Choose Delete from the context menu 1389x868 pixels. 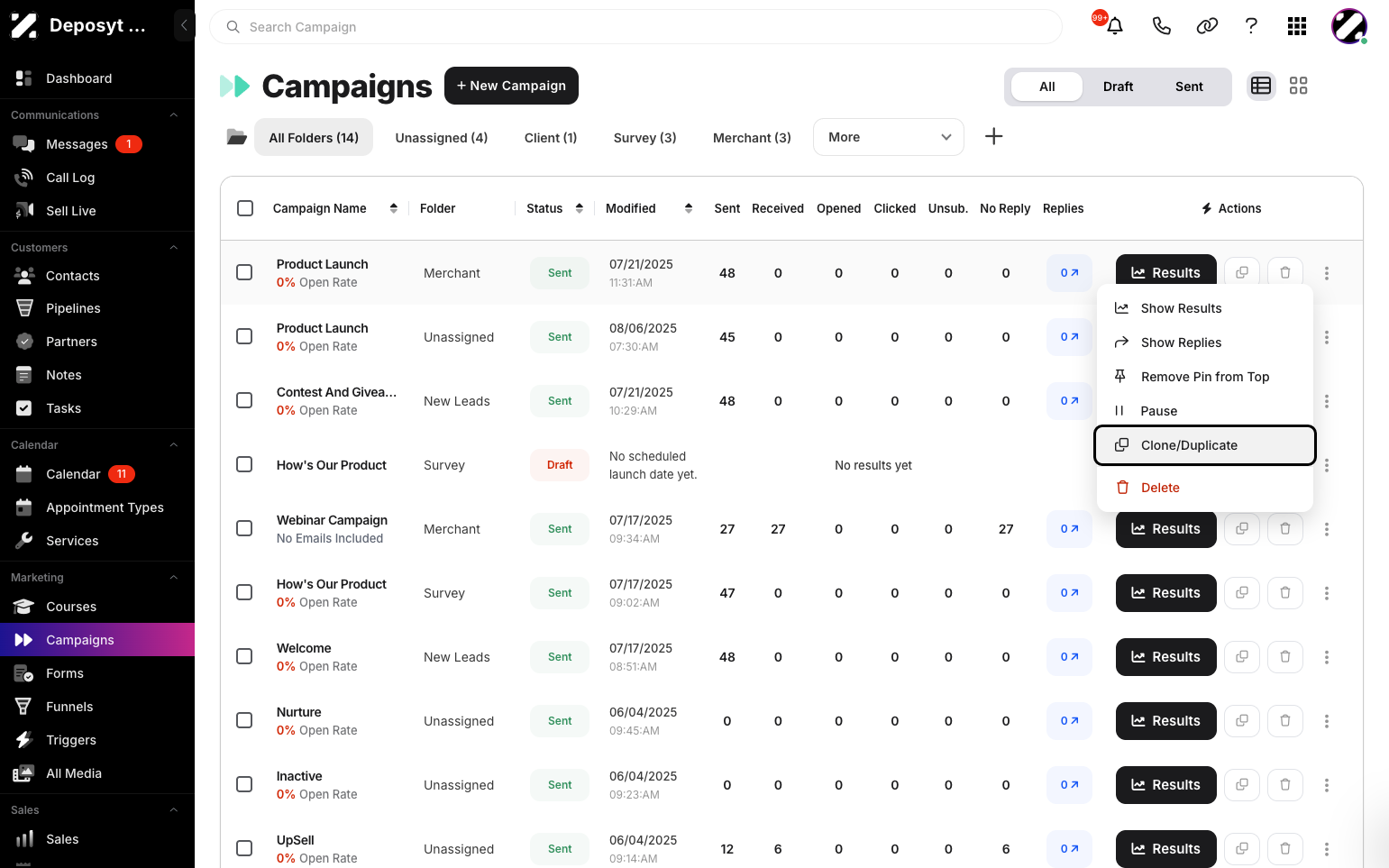click(1204, 488)
